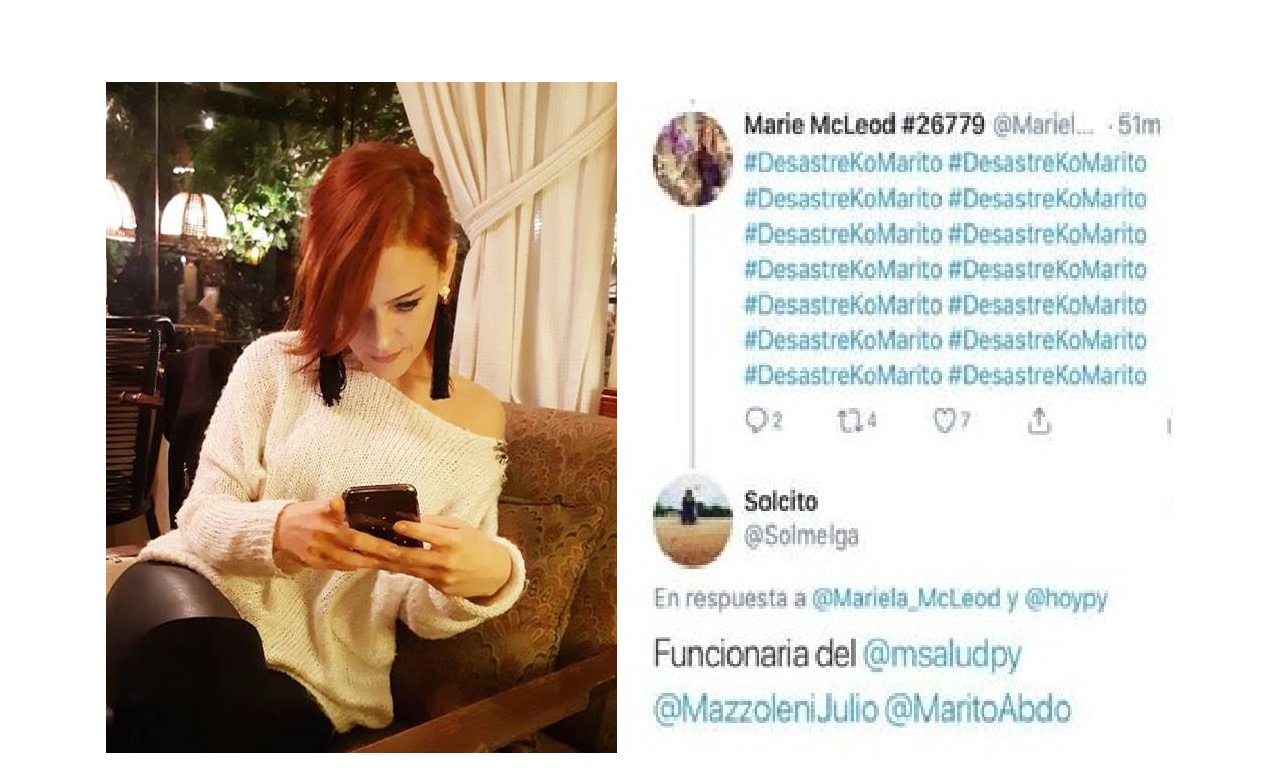Click the Solcito display name
The image size is (1278, 776).
pyautogui.click(x=780, y=501)
